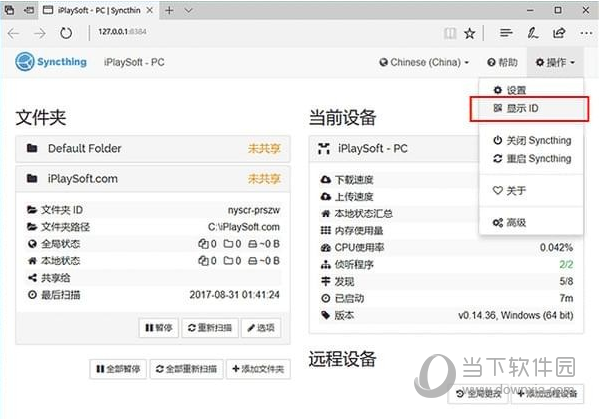
Task: Click the 上传速度 upload cloud icon
Action: (325, 196)
